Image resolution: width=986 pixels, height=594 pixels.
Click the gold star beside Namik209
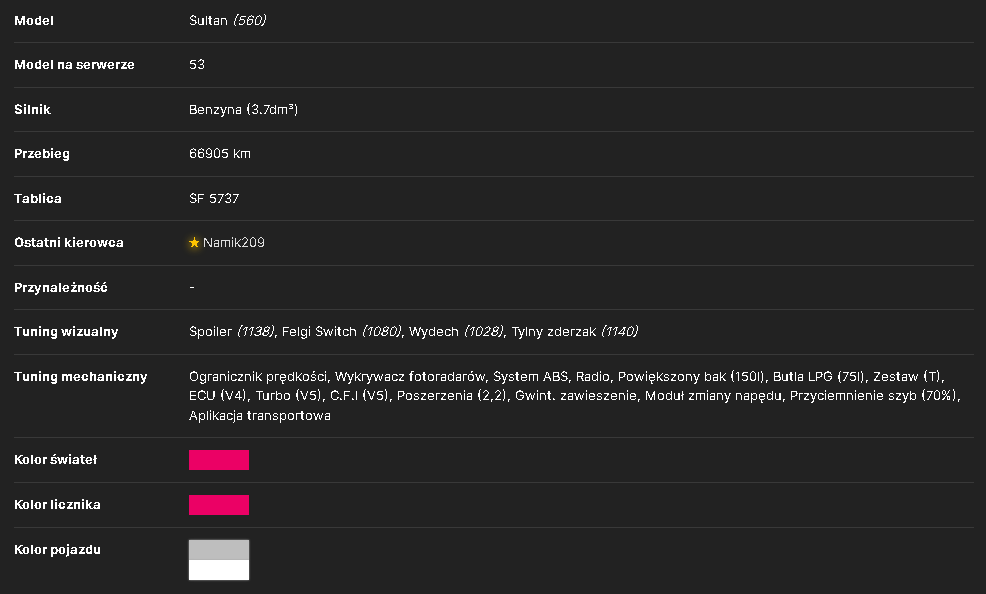[194, 243]
